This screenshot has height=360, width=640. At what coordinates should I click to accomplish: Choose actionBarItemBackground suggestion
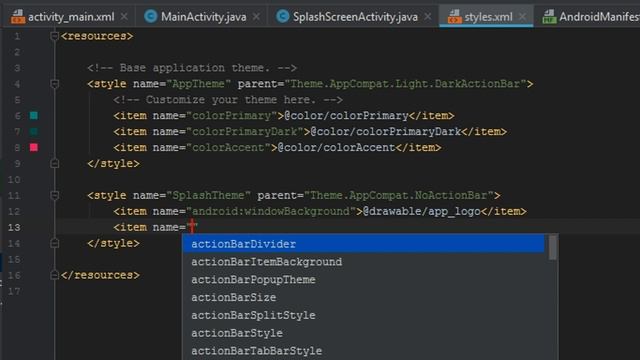click(x=363, y=262)
